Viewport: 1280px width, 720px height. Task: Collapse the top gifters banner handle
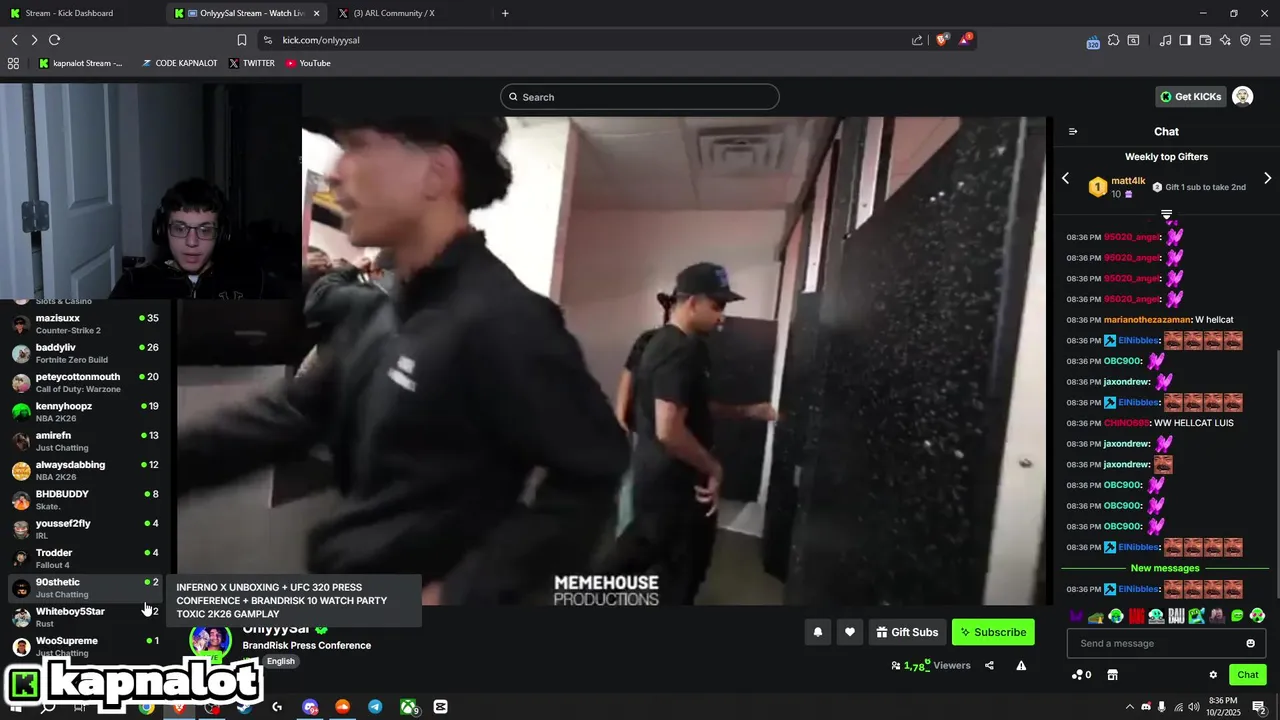tap(1166, 214)
